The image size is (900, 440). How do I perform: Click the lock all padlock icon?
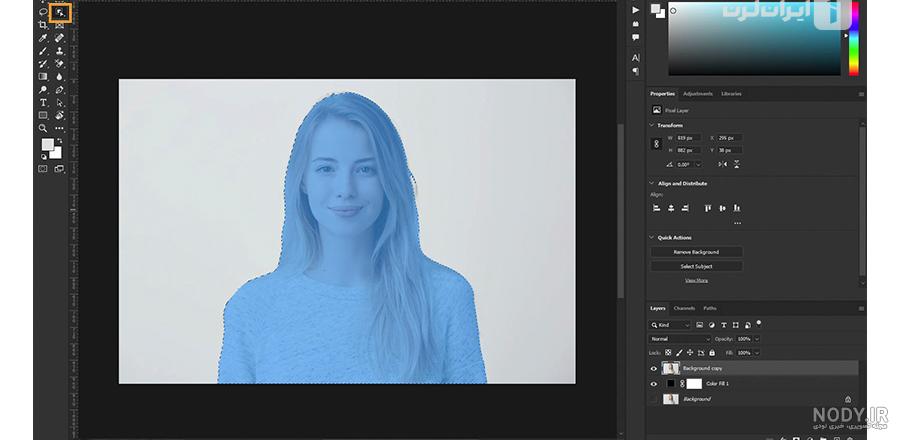712,353
